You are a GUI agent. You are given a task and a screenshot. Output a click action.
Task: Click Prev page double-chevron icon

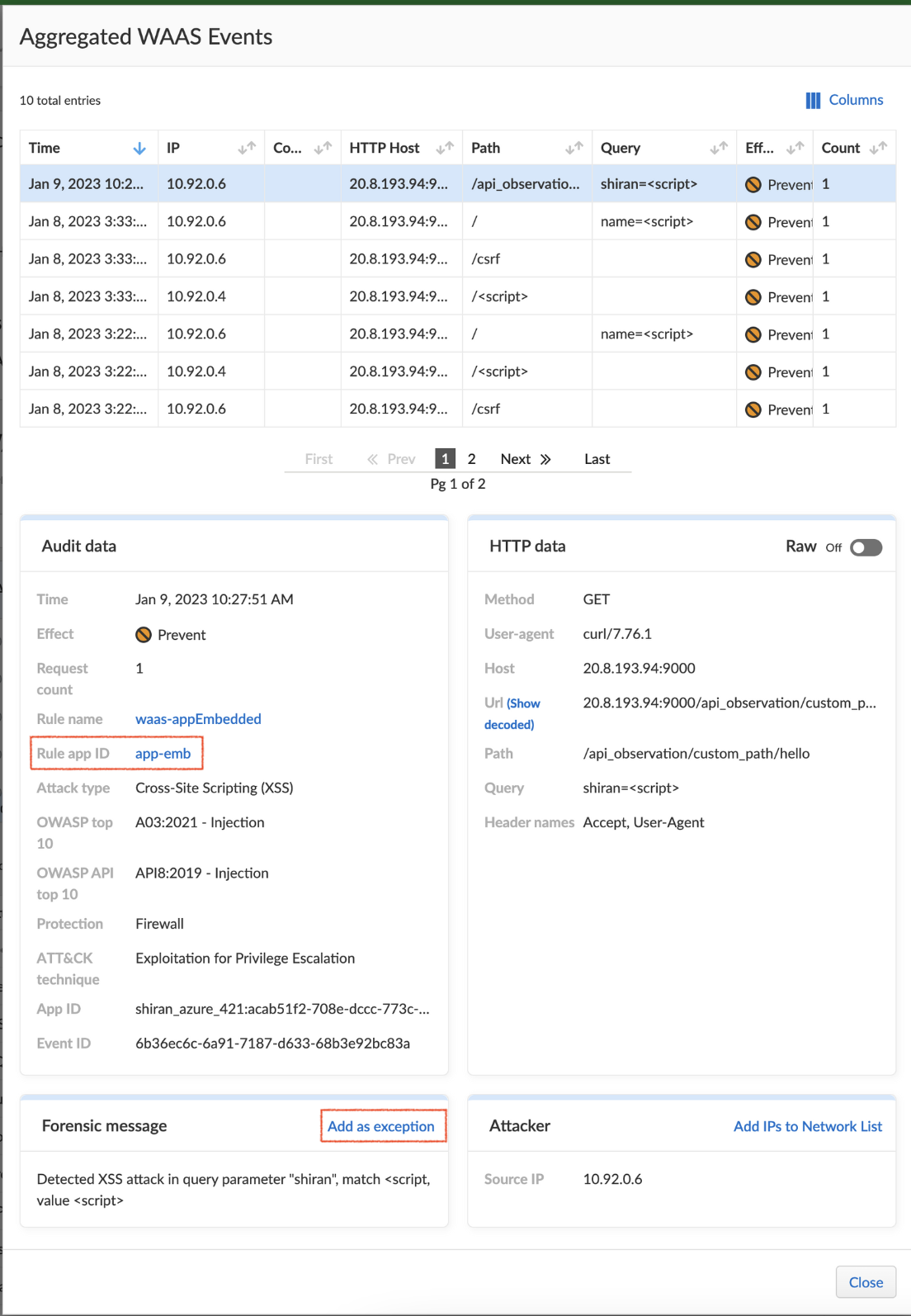click(373, 460)
